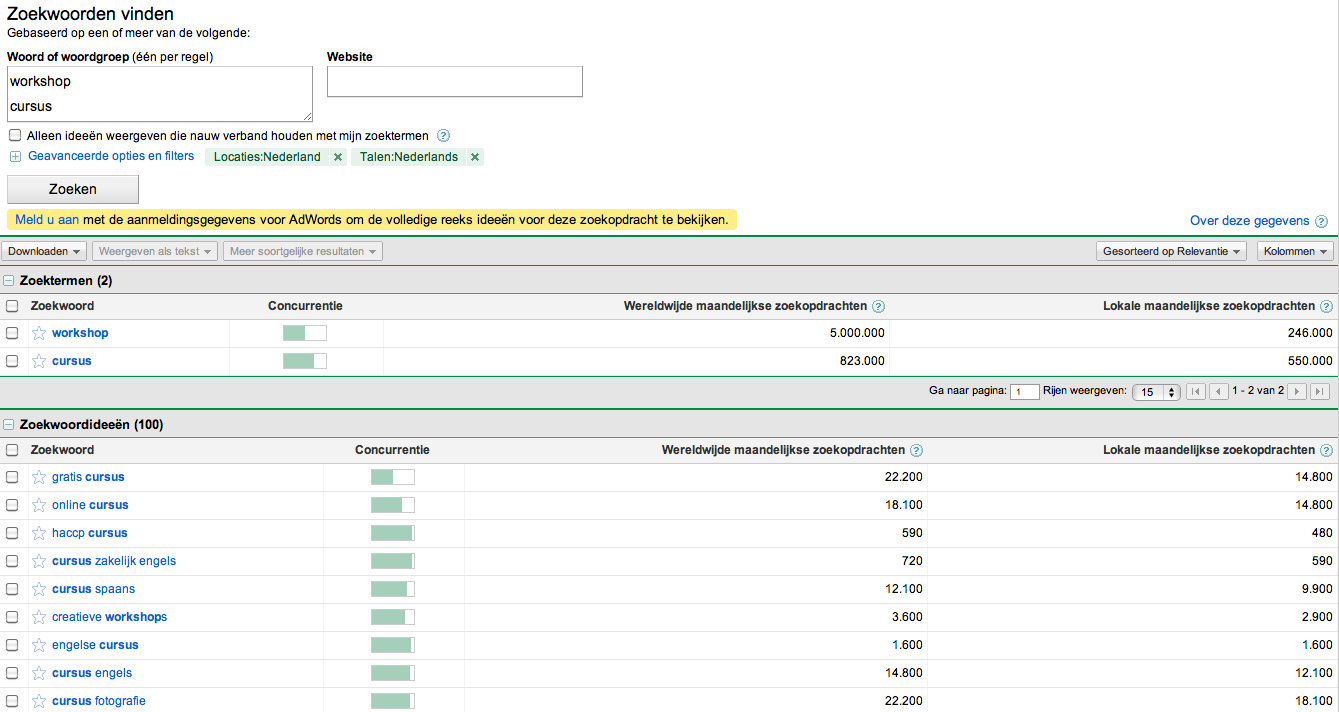This screenshot has height=712, width=1339.
Task: Open the Downloaden dropdown
Action: coord(44,251)
